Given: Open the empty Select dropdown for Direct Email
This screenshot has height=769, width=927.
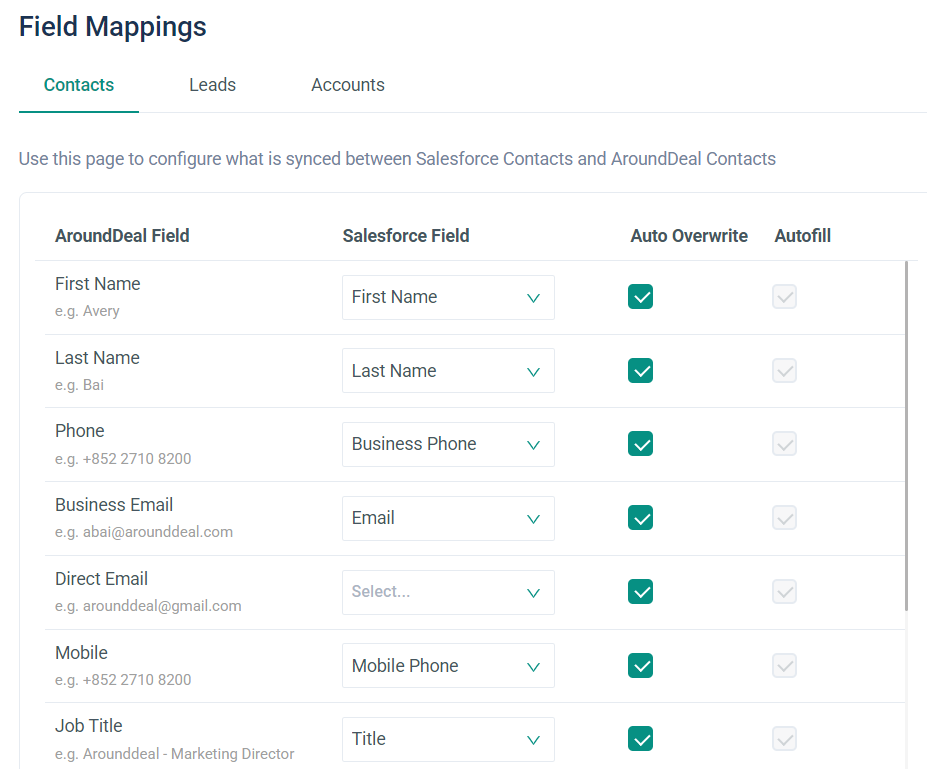Looking at the screenshot, I should pyautogui.click(x=448, y=592).
